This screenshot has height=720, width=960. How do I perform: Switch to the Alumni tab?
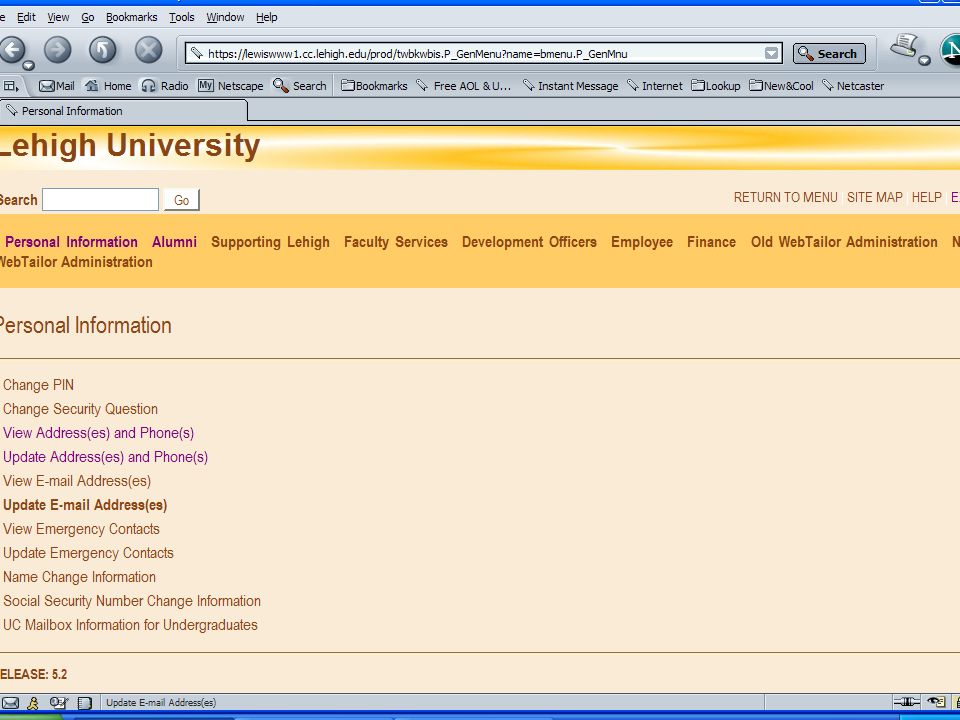tap(174, 242)
